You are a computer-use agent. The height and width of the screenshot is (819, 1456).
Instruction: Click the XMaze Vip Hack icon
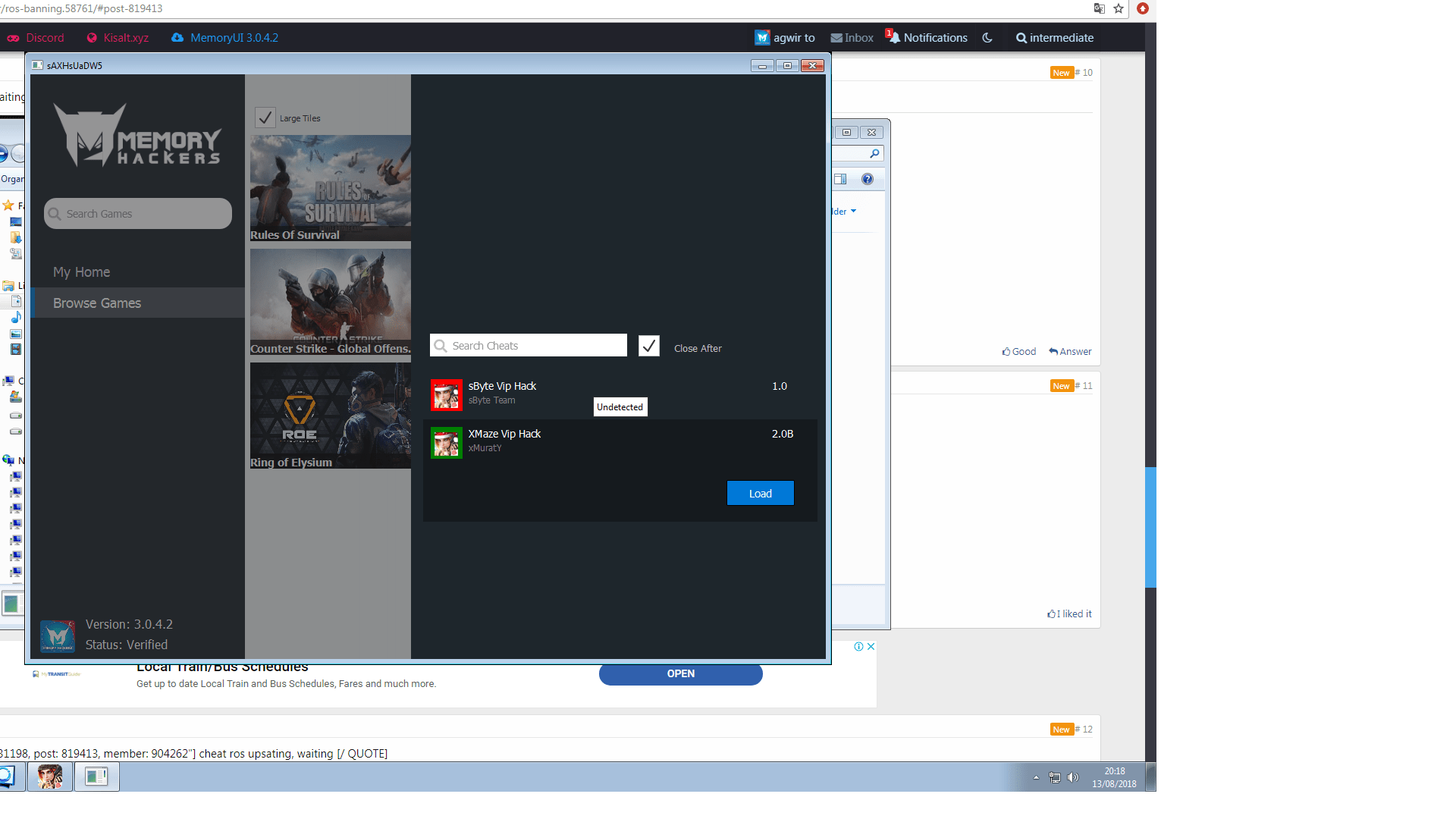447,443
